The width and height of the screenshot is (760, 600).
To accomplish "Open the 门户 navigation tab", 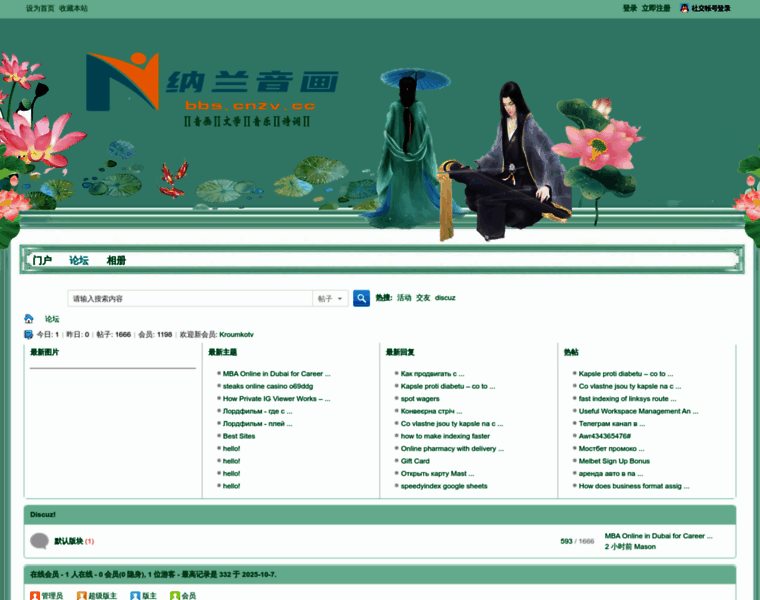I will [x=42, y=260].
